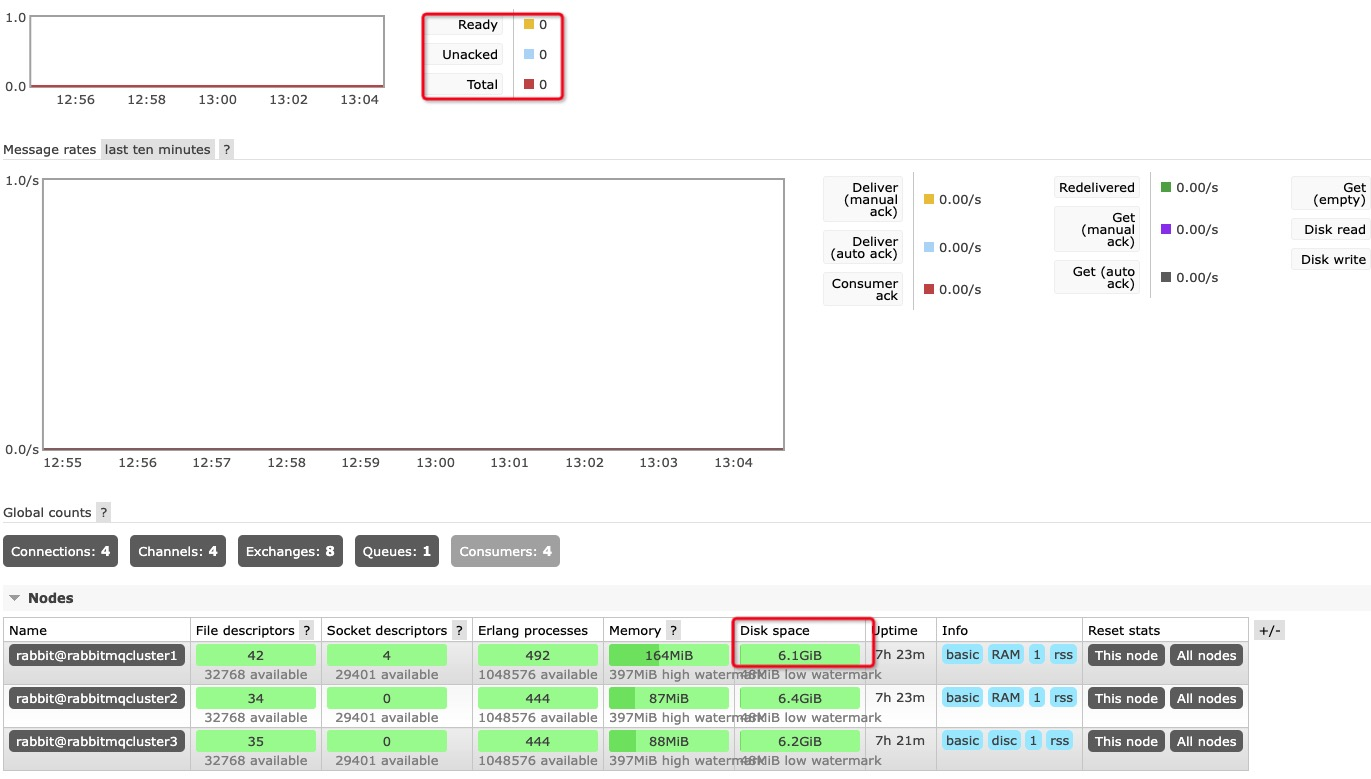Change the 'last ten minutes' rate range
Screen dimensions: 1371x779
coord(158,149)
